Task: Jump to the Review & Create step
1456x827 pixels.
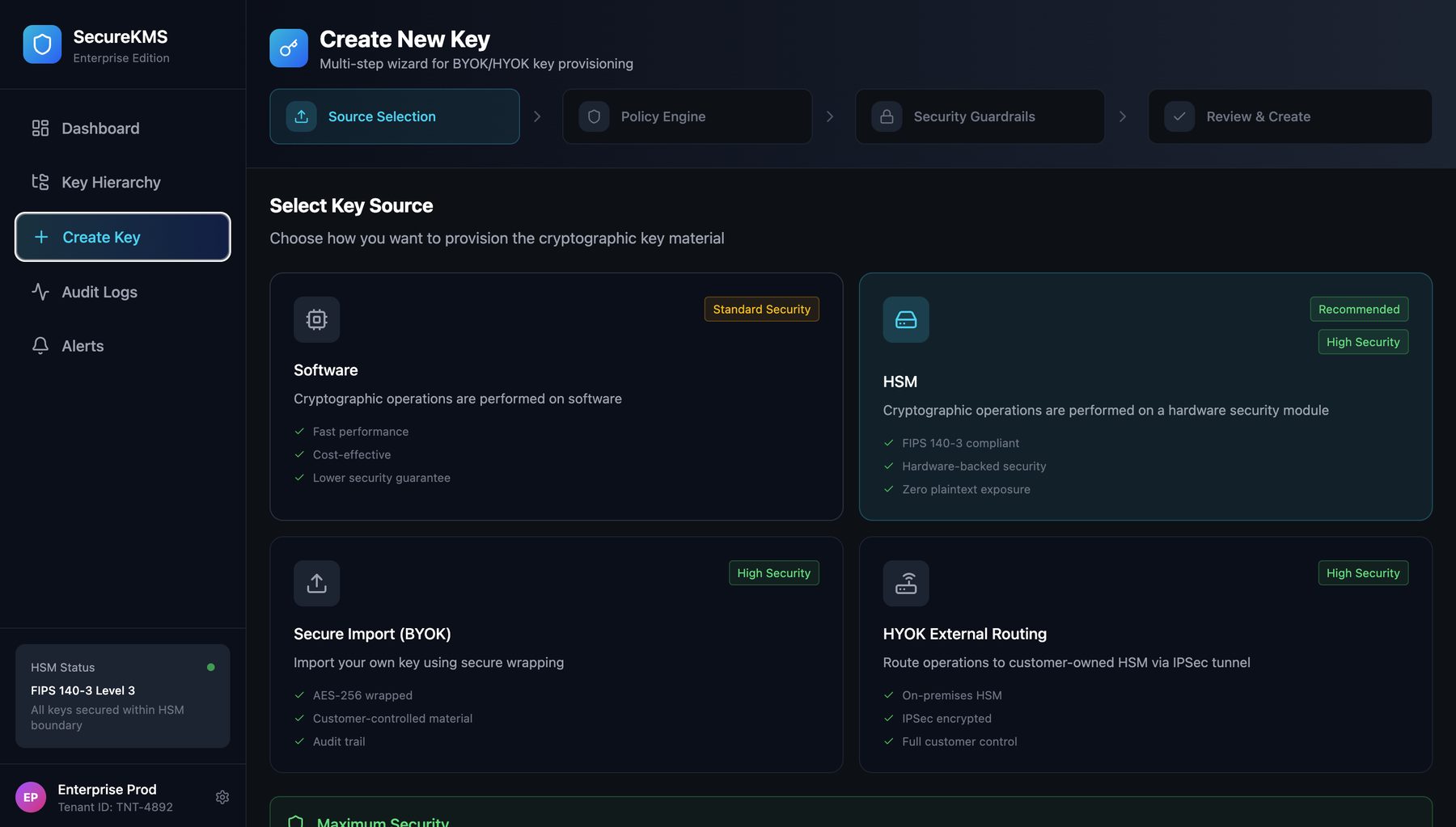Action: point(1290,116)
